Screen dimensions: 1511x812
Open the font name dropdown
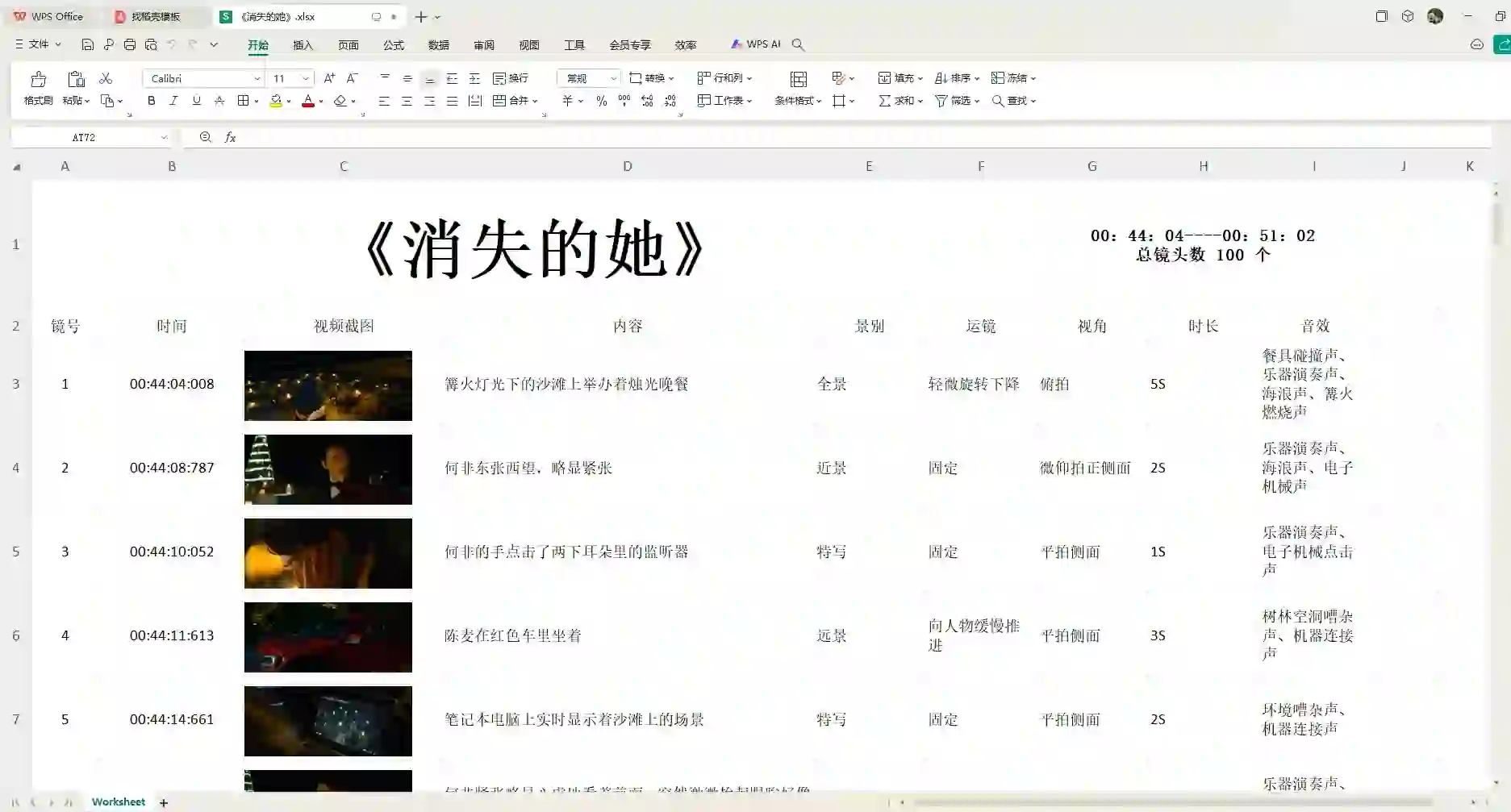[x=257, y=78]
